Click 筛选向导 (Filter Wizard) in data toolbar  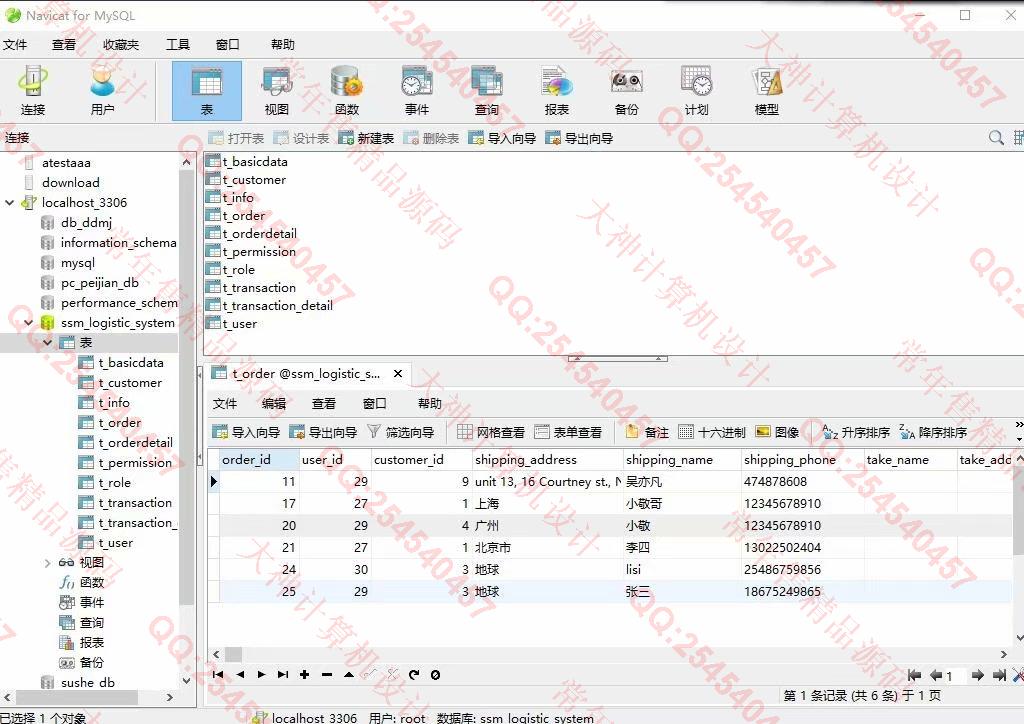point(400,432)
